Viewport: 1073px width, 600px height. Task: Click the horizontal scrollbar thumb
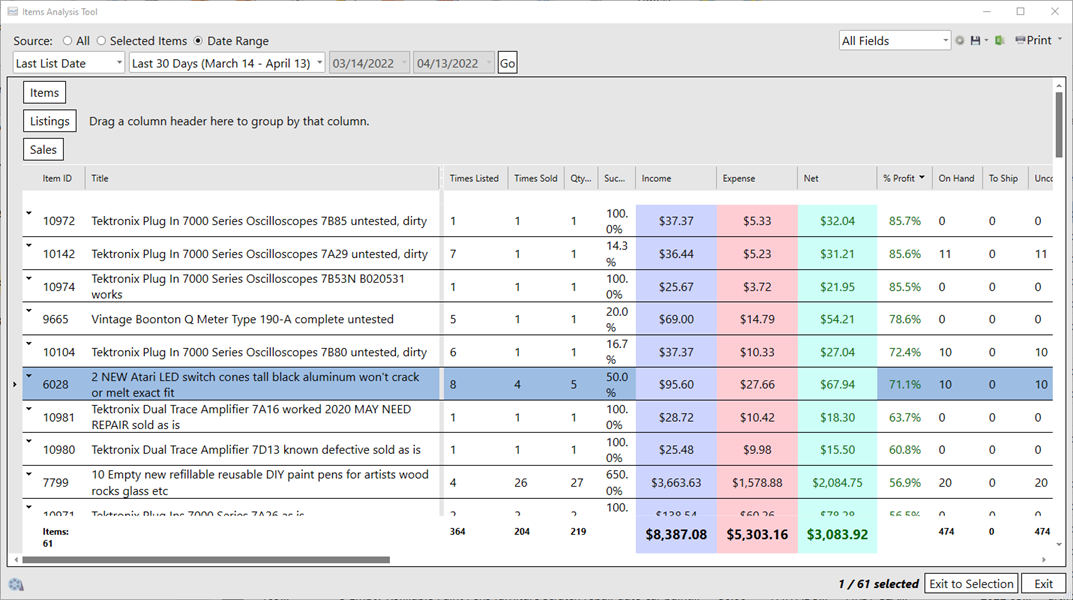click(206, 560)
